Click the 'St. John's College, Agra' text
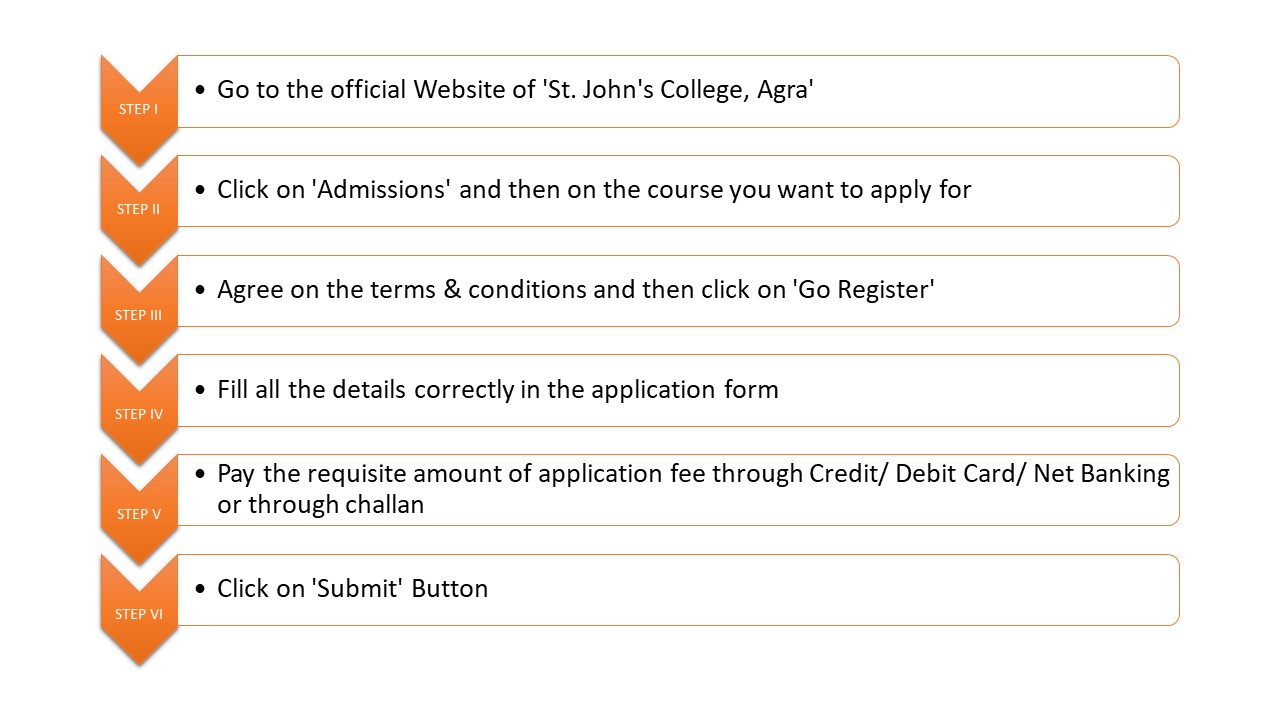 coord(679,90)
